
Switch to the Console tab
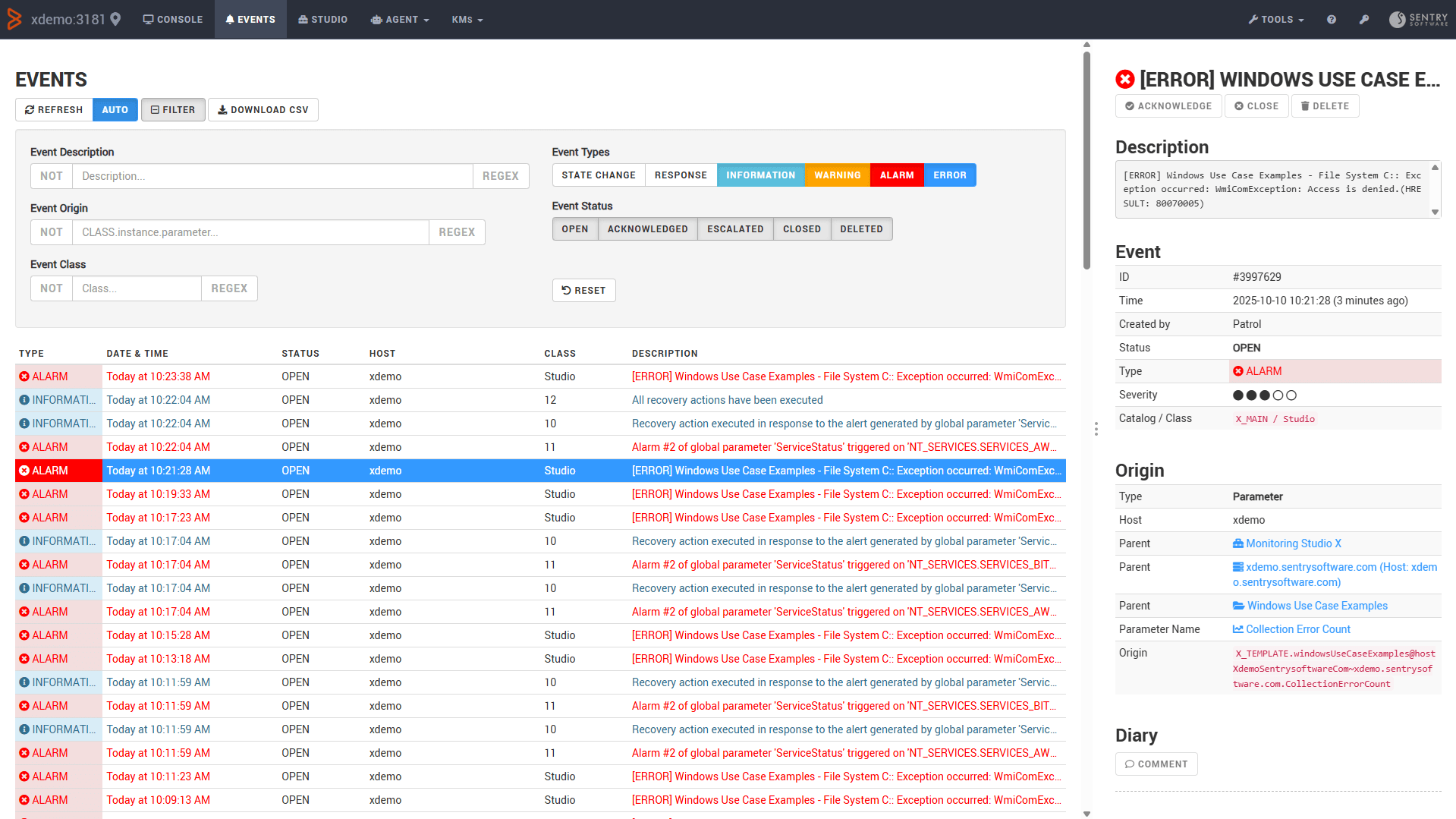[173, 20]
